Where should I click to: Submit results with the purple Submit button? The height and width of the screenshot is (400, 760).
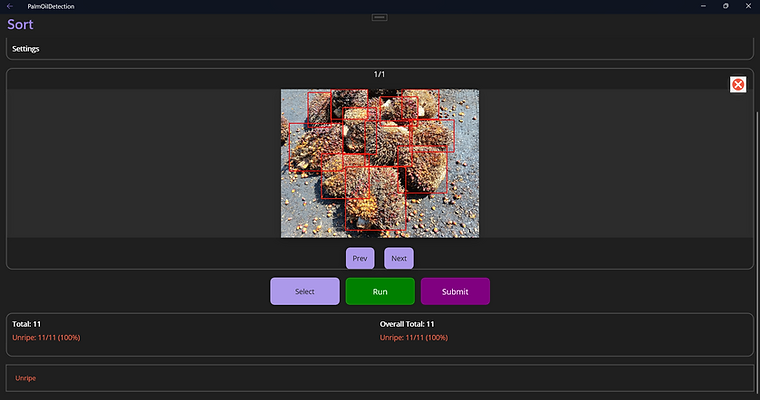click(455, 291)
